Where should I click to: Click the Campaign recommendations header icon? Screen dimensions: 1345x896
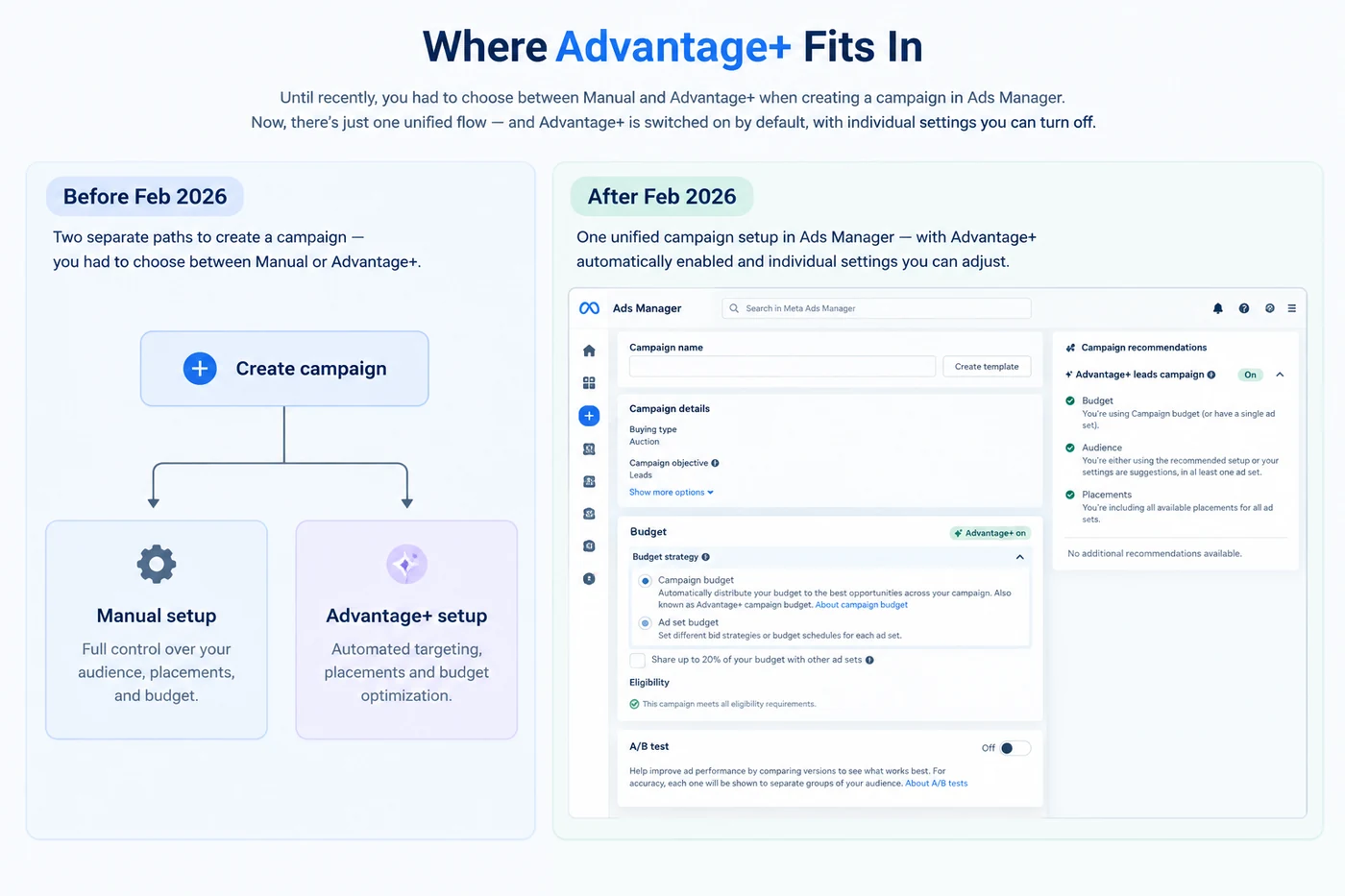[1070, 348]
